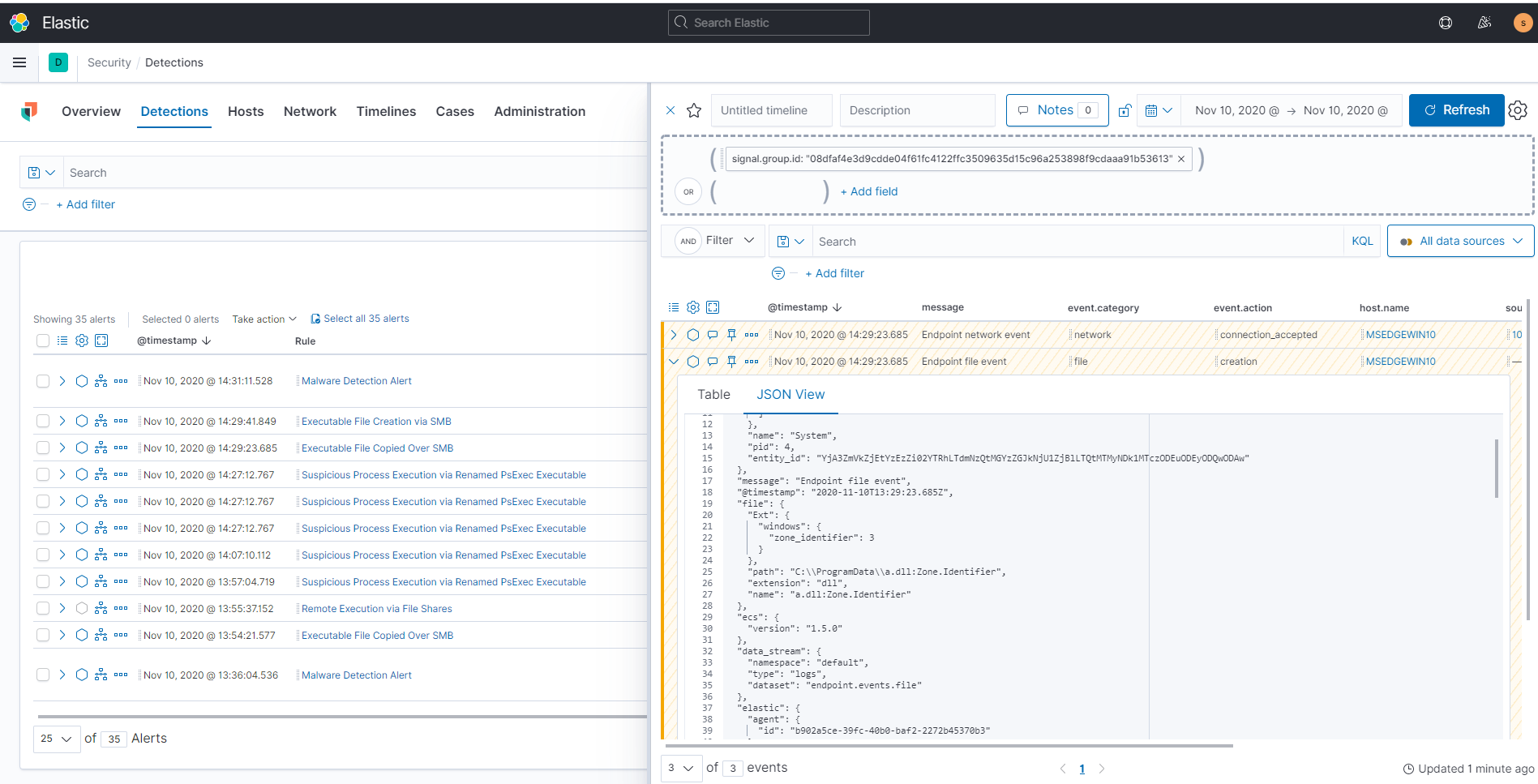Select the checkbox for the Remote Execution alert
This screenshot has width=1538, height=784.
point(43,608)
